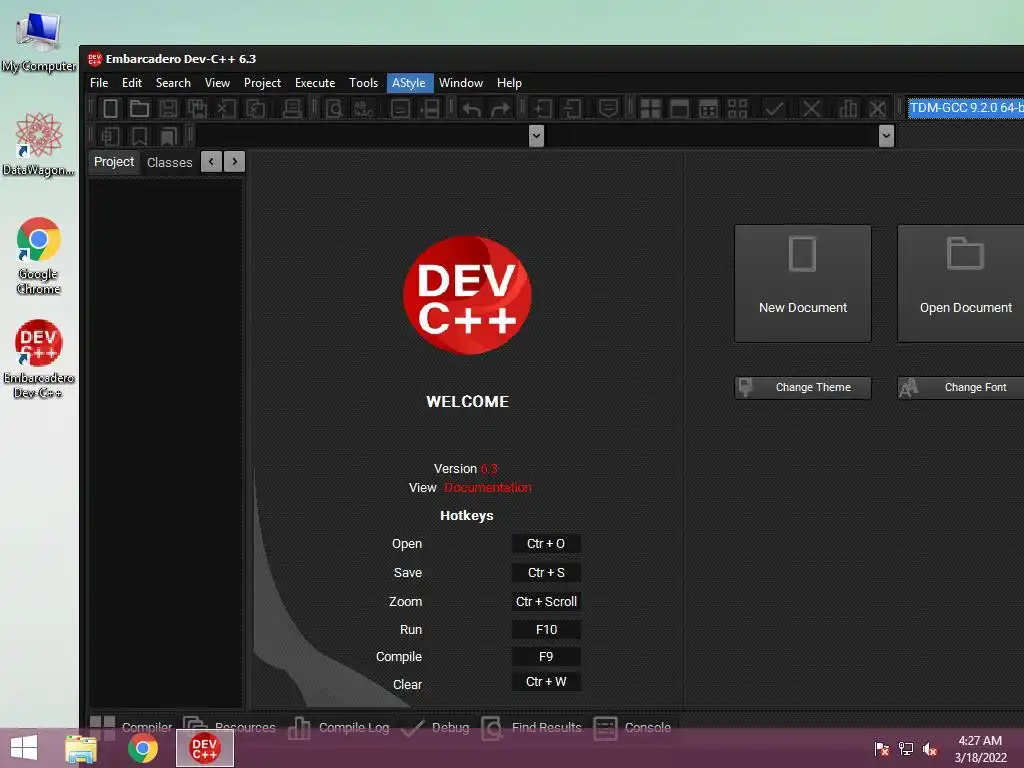Open the TDM-GCC 9.2.0 compiler set dropdown
Image resolution: width=1024 pixels, height=768 pixels.
[x=966, y=108]
